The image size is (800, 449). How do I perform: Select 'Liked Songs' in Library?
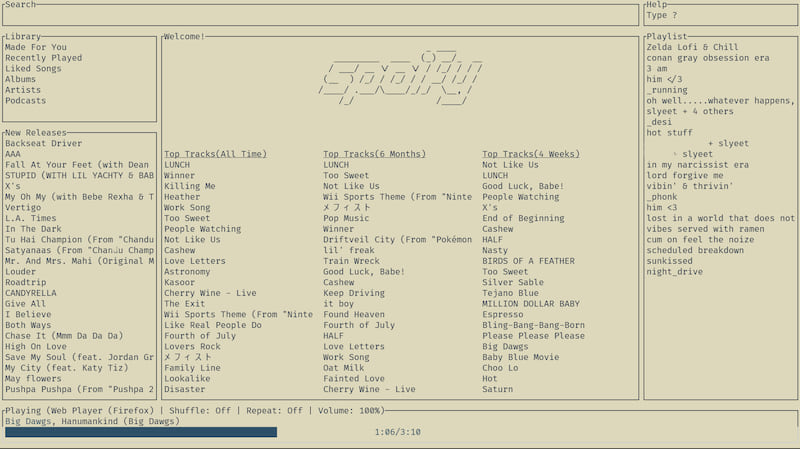coord(33,68)
